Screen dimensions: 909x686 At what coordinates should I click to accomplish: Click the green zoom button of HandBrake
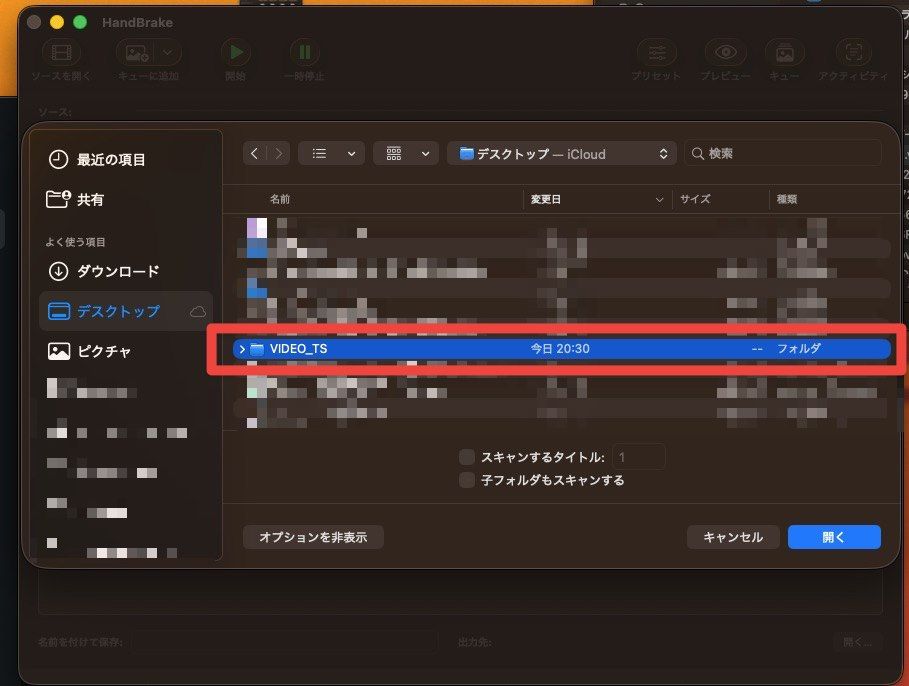coord(80,22)
